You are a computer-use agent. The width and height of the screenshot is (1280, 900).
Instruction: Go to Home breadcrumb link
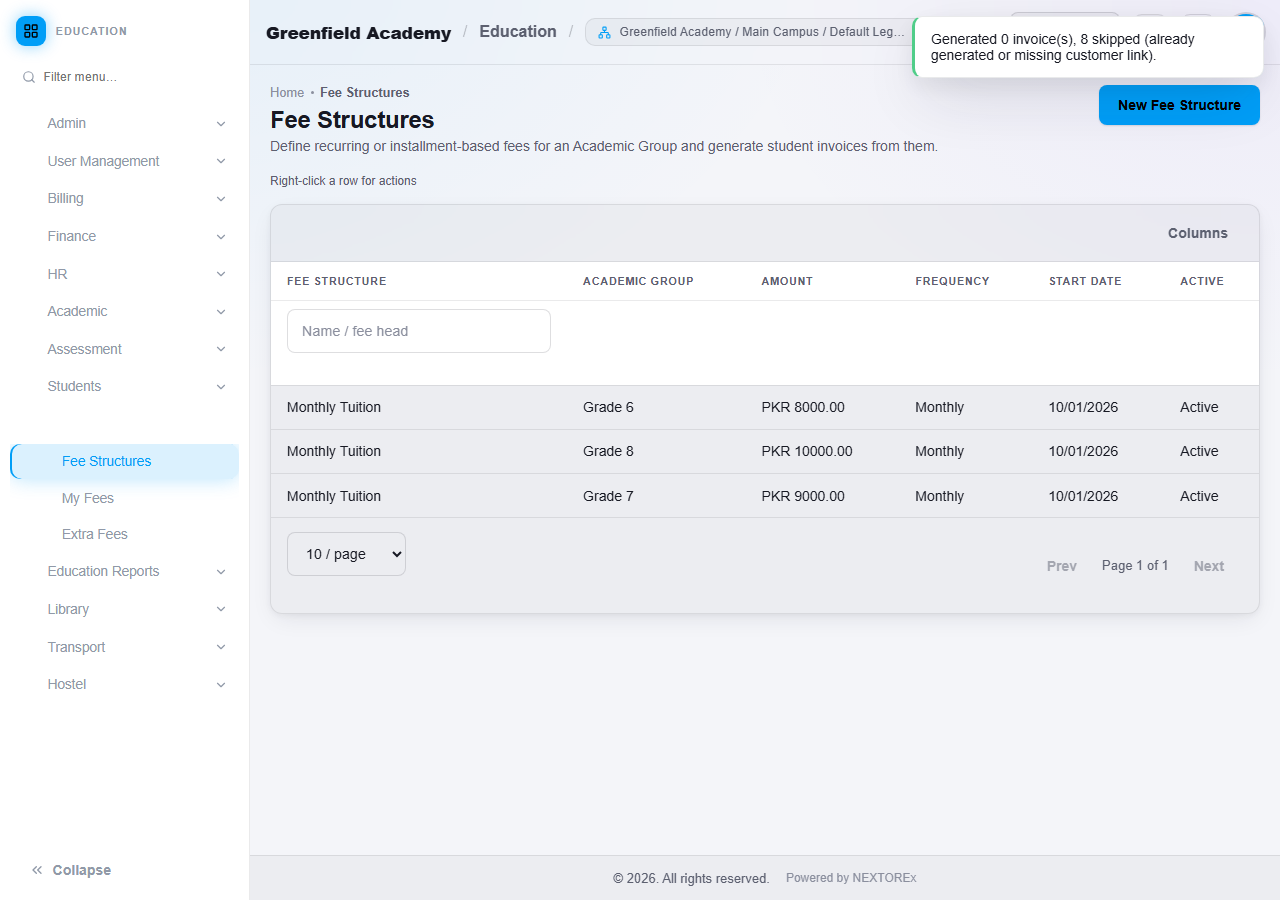point(287,92)
